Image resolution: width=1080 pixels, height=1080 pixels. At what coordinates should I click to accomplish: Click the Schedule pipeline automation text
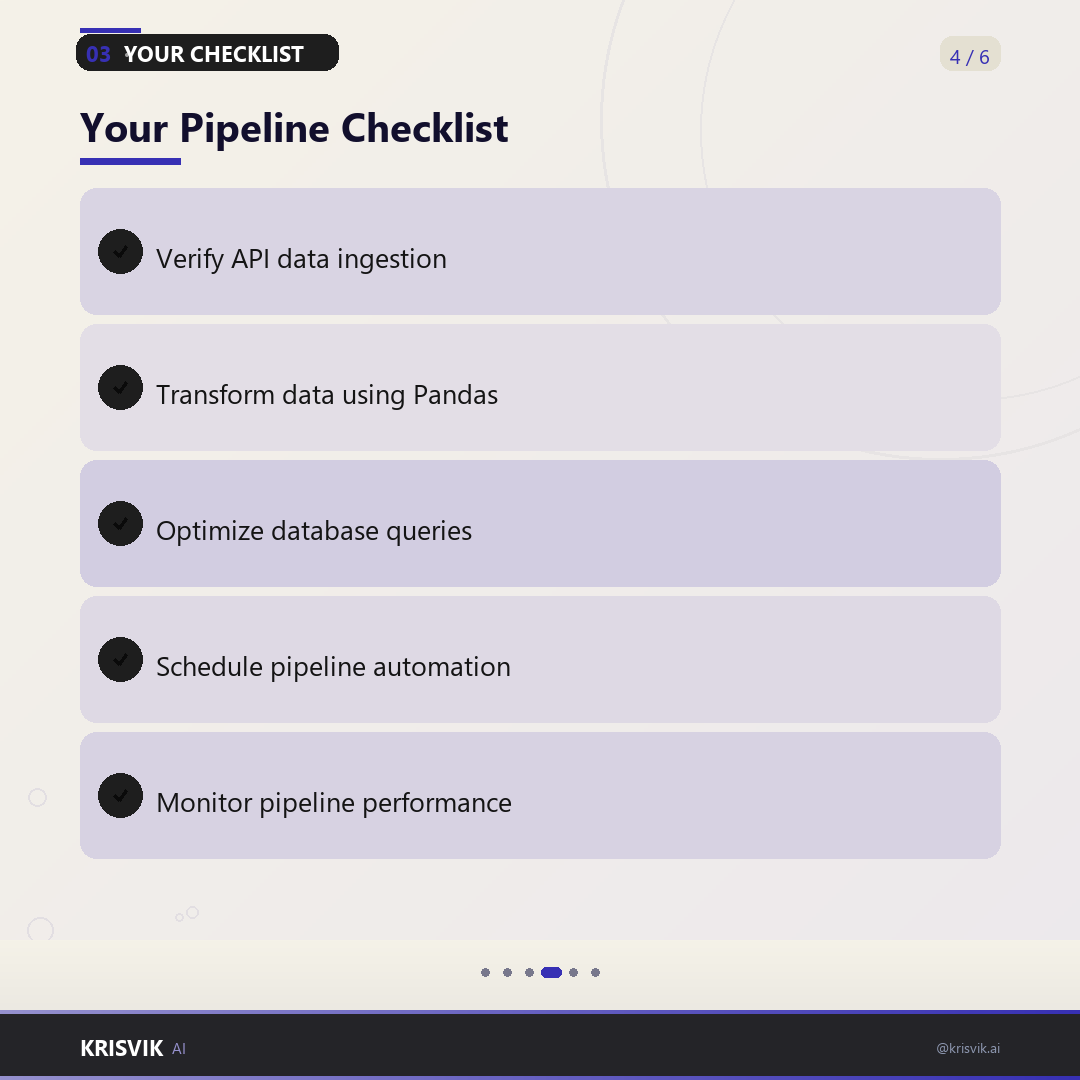click(333, 667)
